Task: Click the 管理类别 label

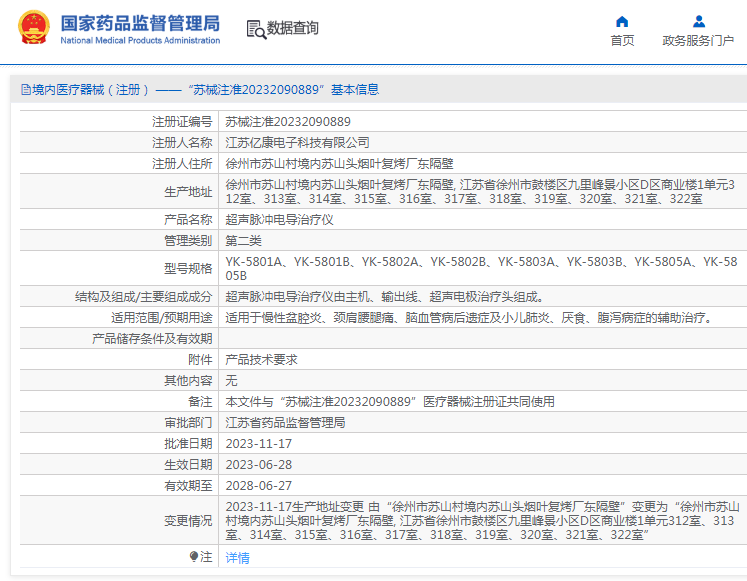Action: pos(188,240)
